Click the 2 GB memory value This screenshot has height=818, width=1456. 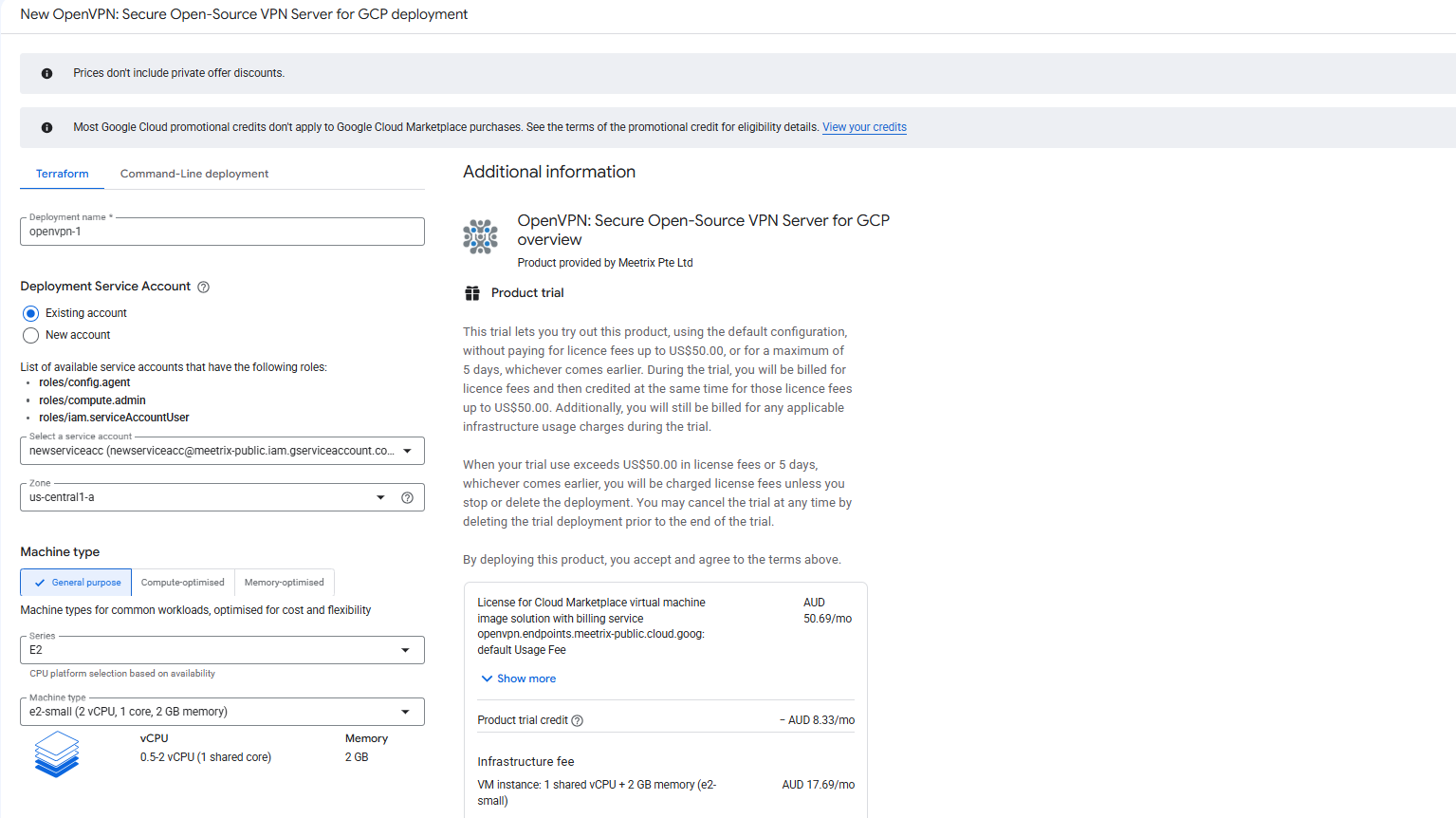pyautogui.click(x=357, y=757)
